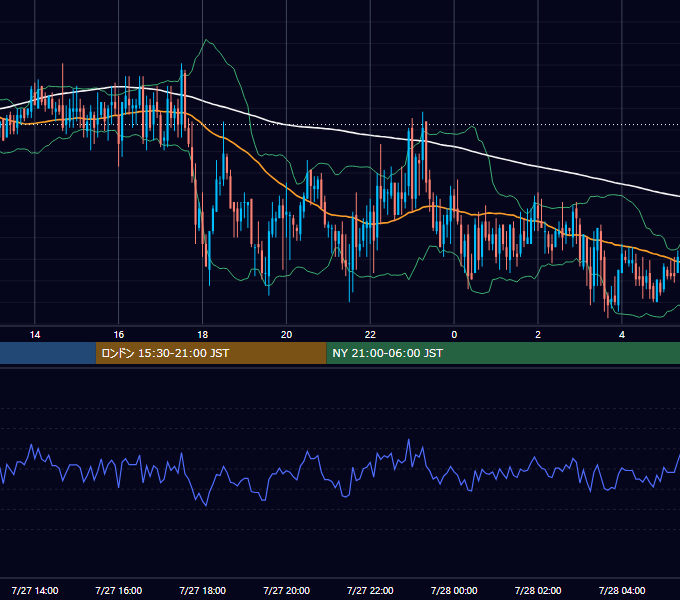The height and width of the screenshot is (600, 680).
Task: Click hour label 2 on price chart axis
Action: pos(538,335)
